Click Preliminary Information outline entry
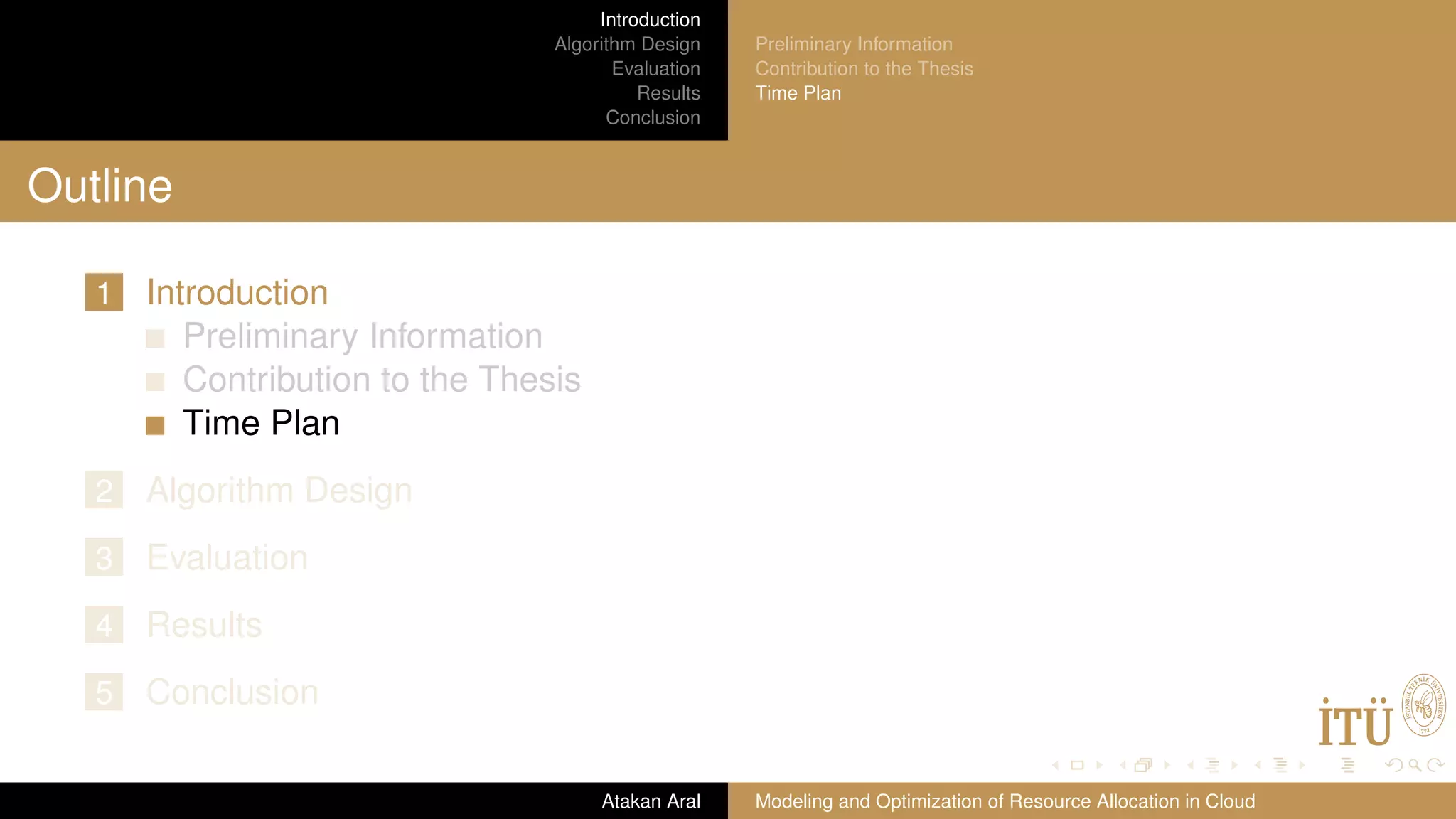Viewport: 1456px width, 819px height. tap(363, 336)
